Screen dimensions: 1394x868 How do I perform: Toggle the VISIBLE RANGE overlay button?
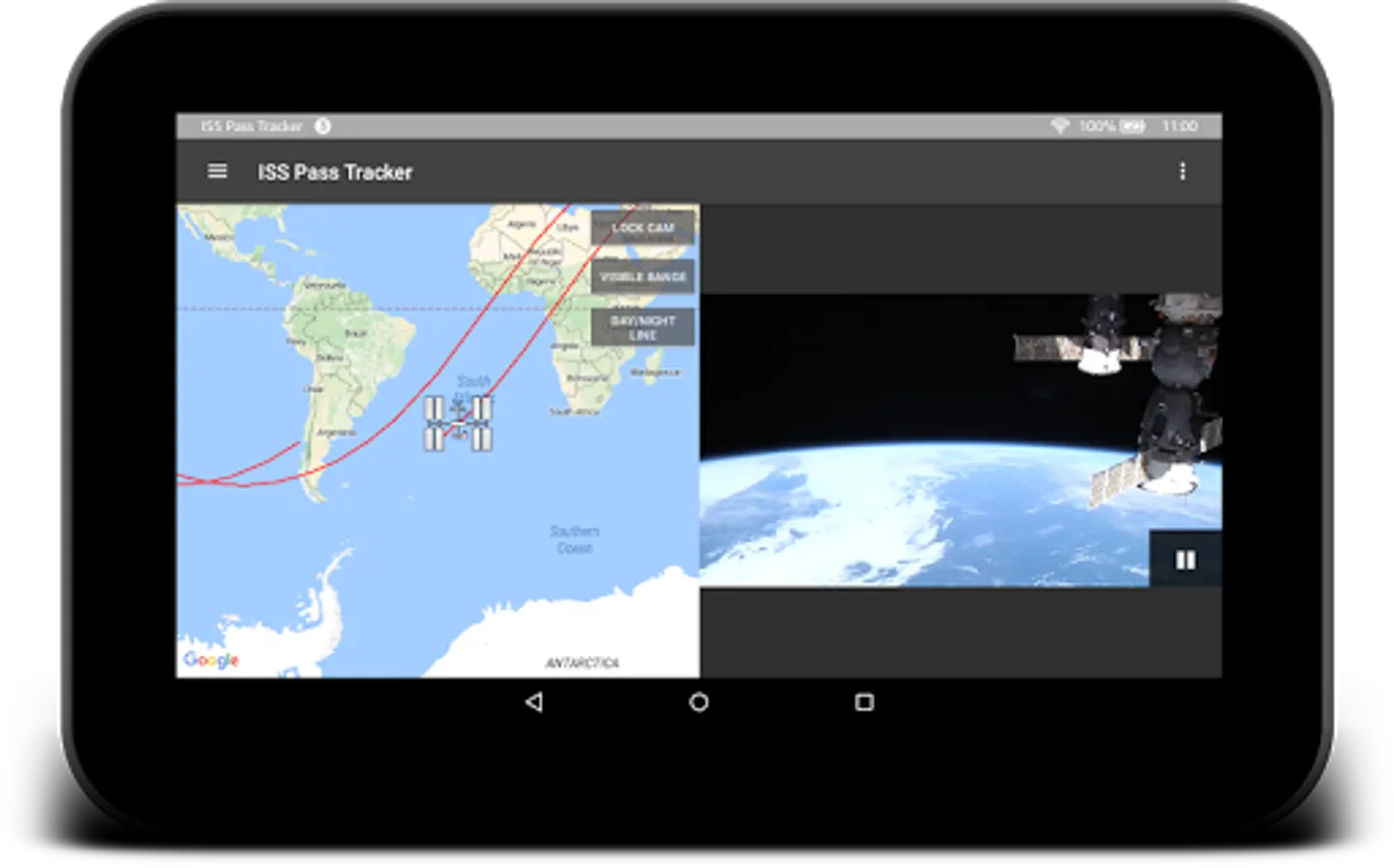642,277
